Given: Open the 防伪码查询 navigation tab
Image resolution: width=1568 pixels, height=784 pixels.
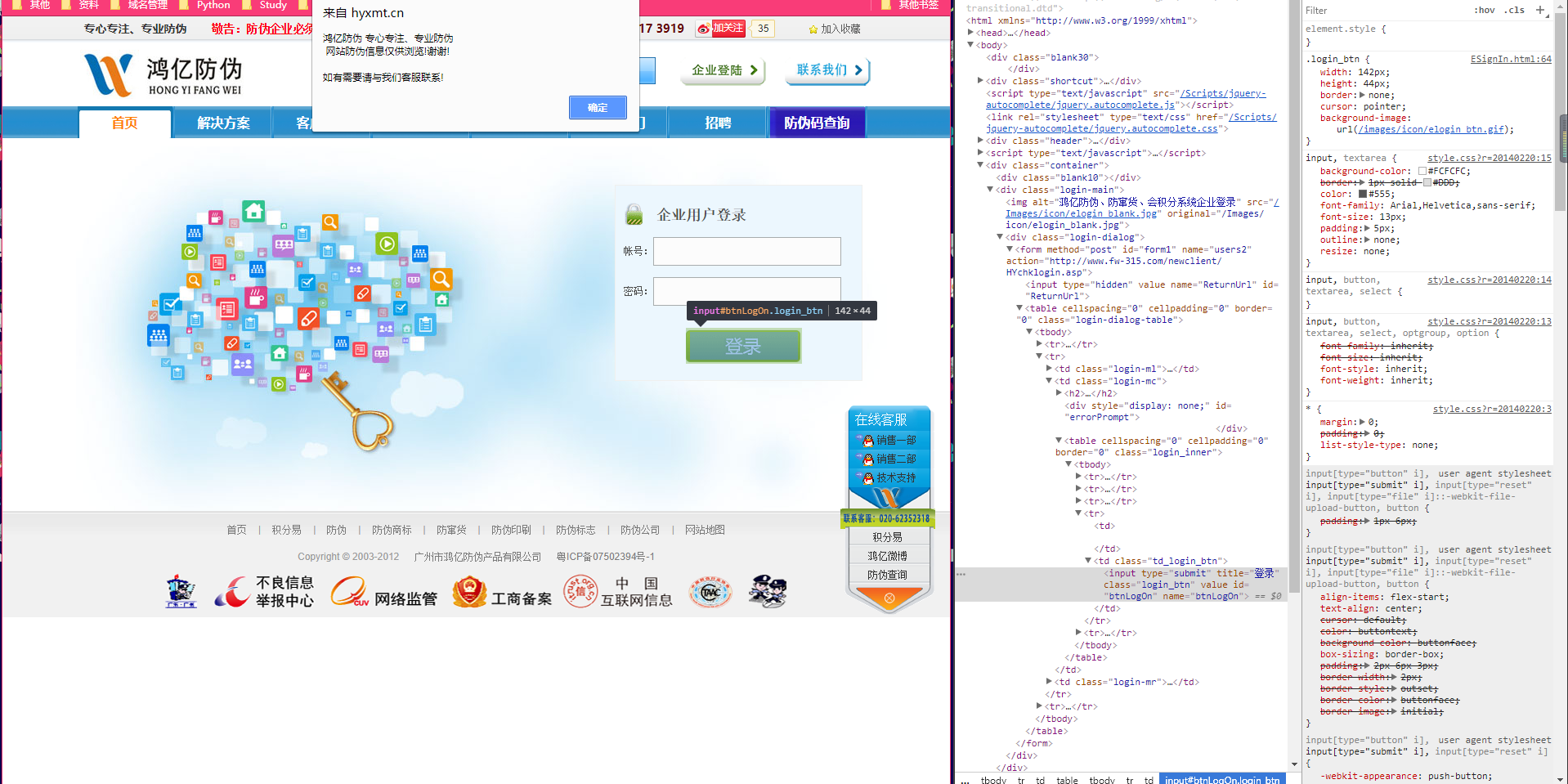Looking at the screenshot, I should tap(817, 123).
